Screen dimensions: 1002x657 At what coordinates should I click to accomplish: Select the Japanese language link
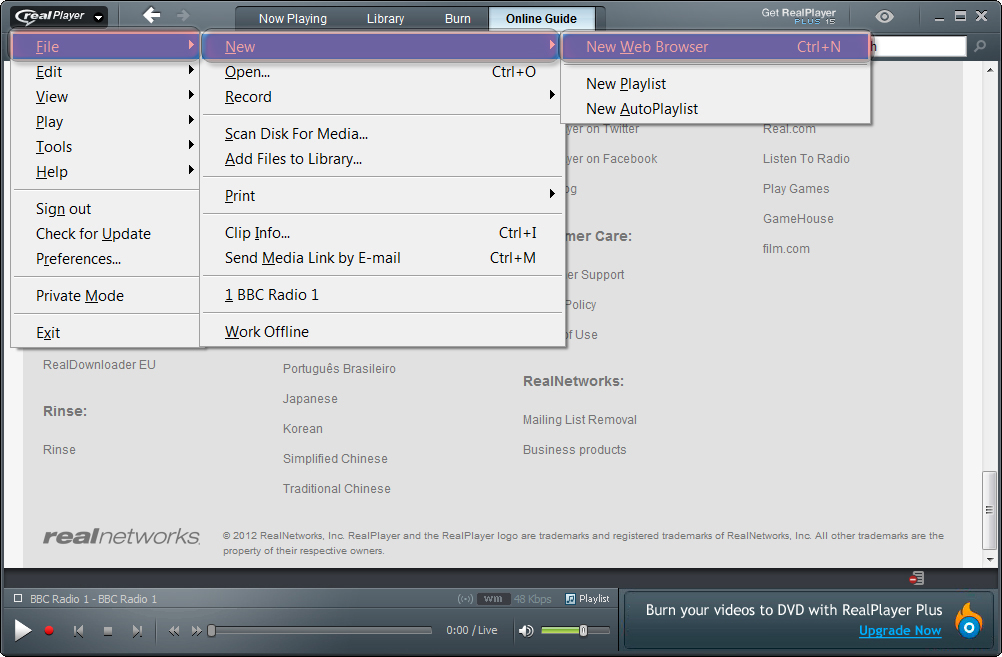click(x=310, y=398)
